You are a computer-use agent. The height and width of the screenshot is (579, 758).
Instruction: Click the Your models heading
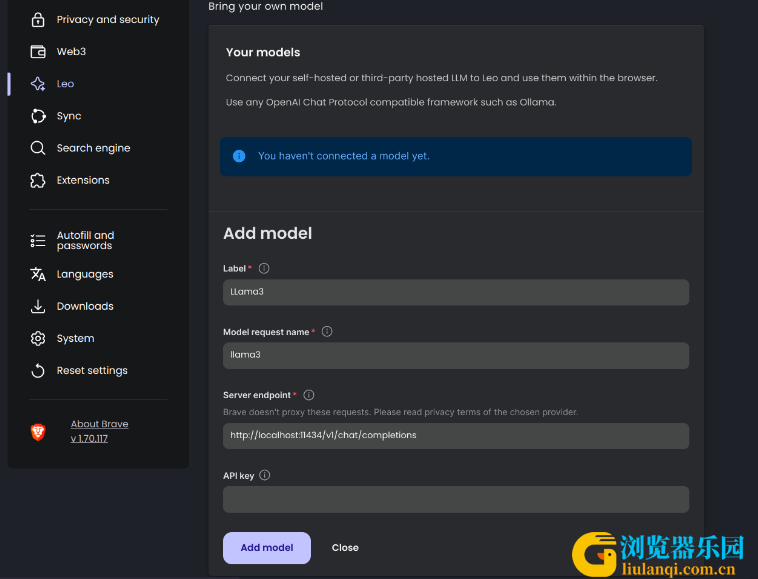tap(263, 52)
